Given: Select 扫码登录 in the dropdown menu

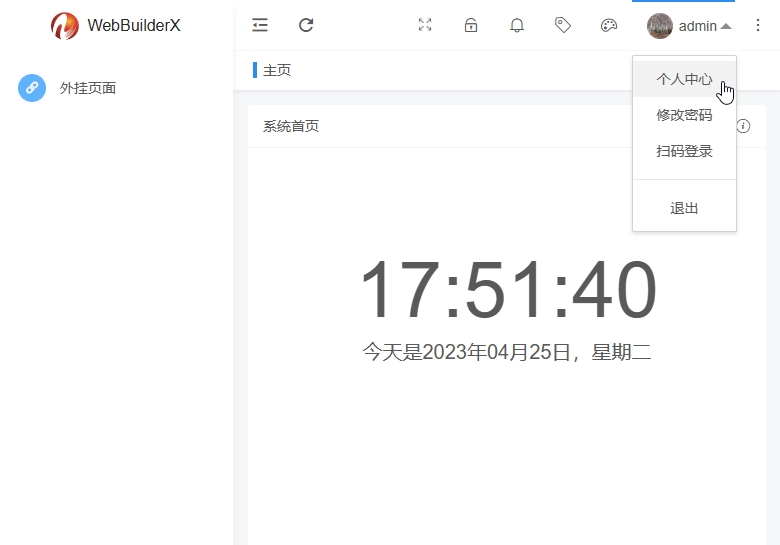Looking at the screenshot, I should coord(684,151).
